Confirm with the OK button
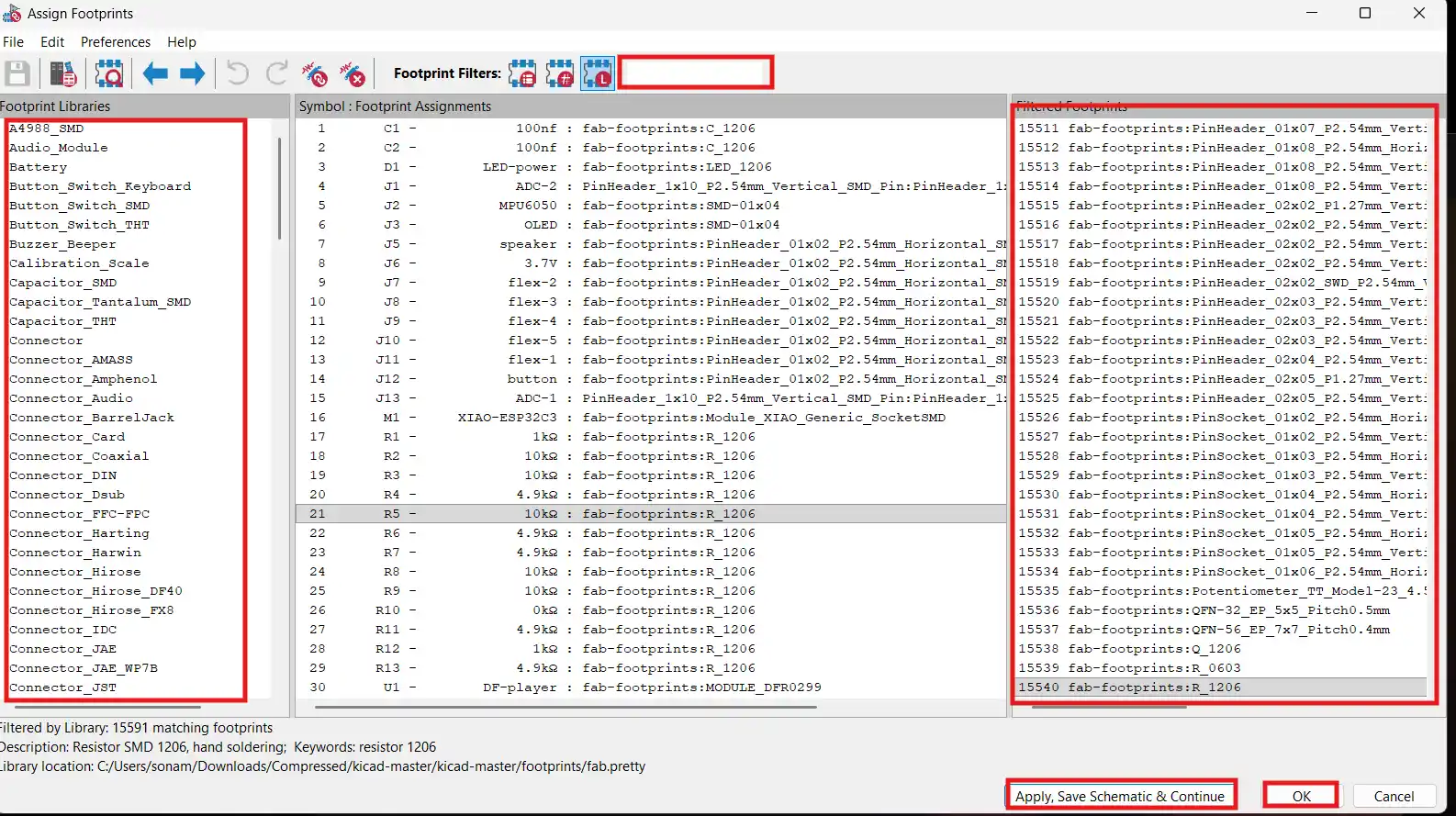Image resolution: width=1456 pixels, height=816 pixels. [x=1301, y=796]
